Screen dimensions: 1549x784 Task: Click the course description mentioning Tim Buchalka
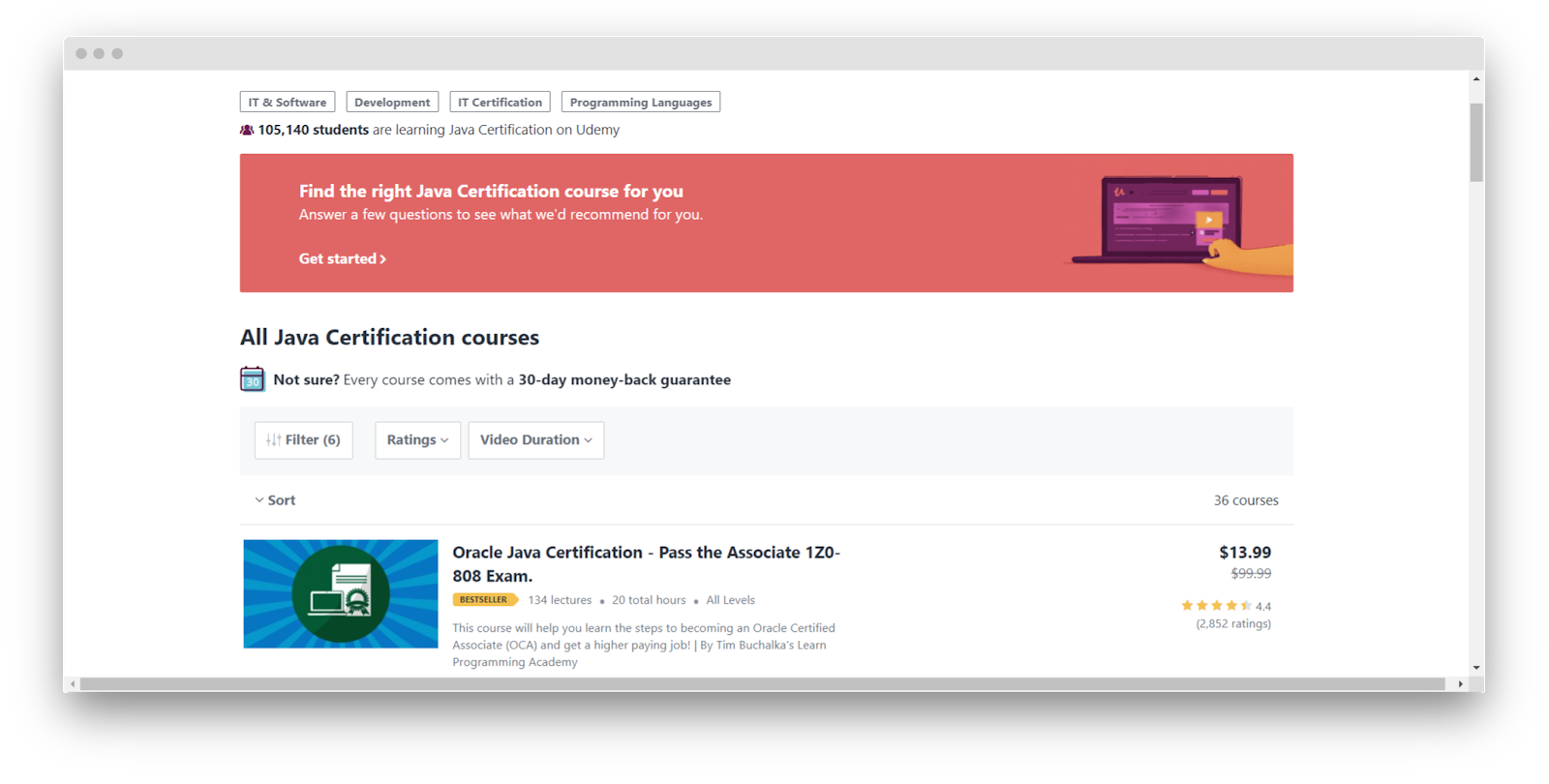(x=644, y=645)
